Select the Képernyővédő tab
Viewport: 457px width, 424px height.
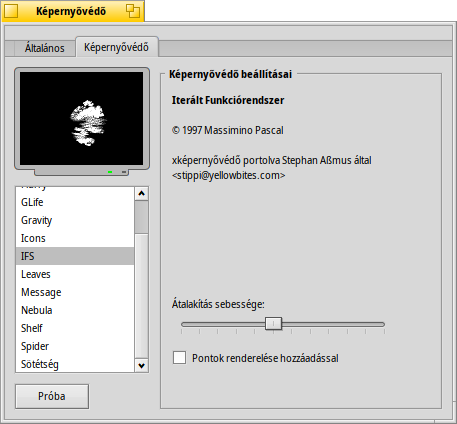point(116,47)
